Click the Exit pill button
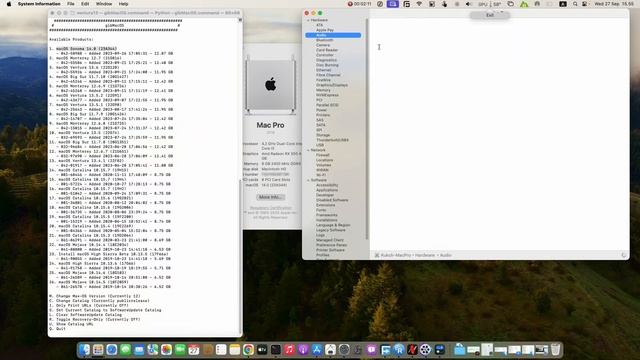This screenshot has height=360, width=640. (489, 15)
